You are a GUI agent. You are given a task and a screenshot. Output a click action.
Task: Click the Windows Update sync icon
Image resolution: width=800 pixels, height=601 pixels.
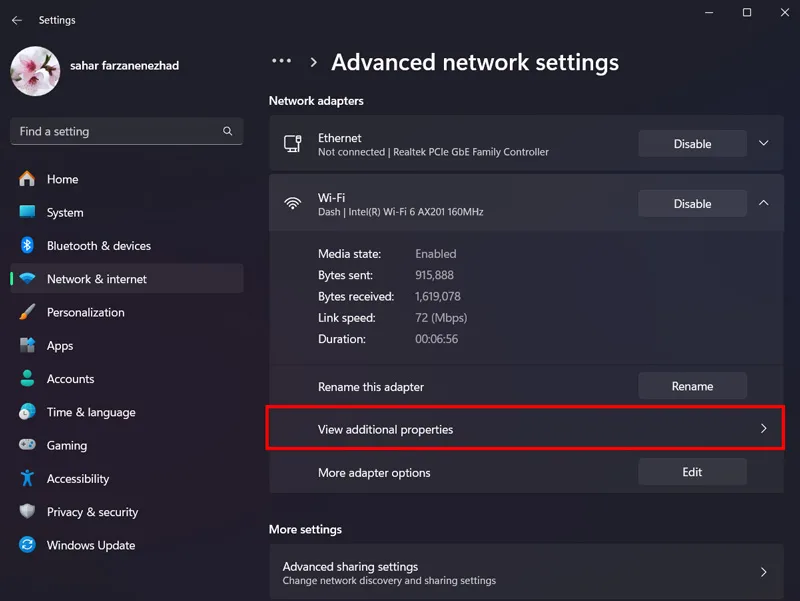pyautogui.click(x=28, y=545)
